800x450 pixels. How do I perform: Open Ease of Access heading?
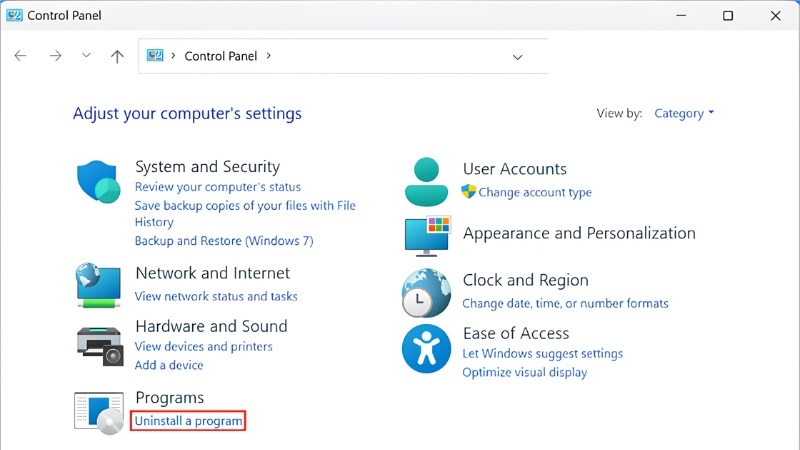click(x=516, y=333)
